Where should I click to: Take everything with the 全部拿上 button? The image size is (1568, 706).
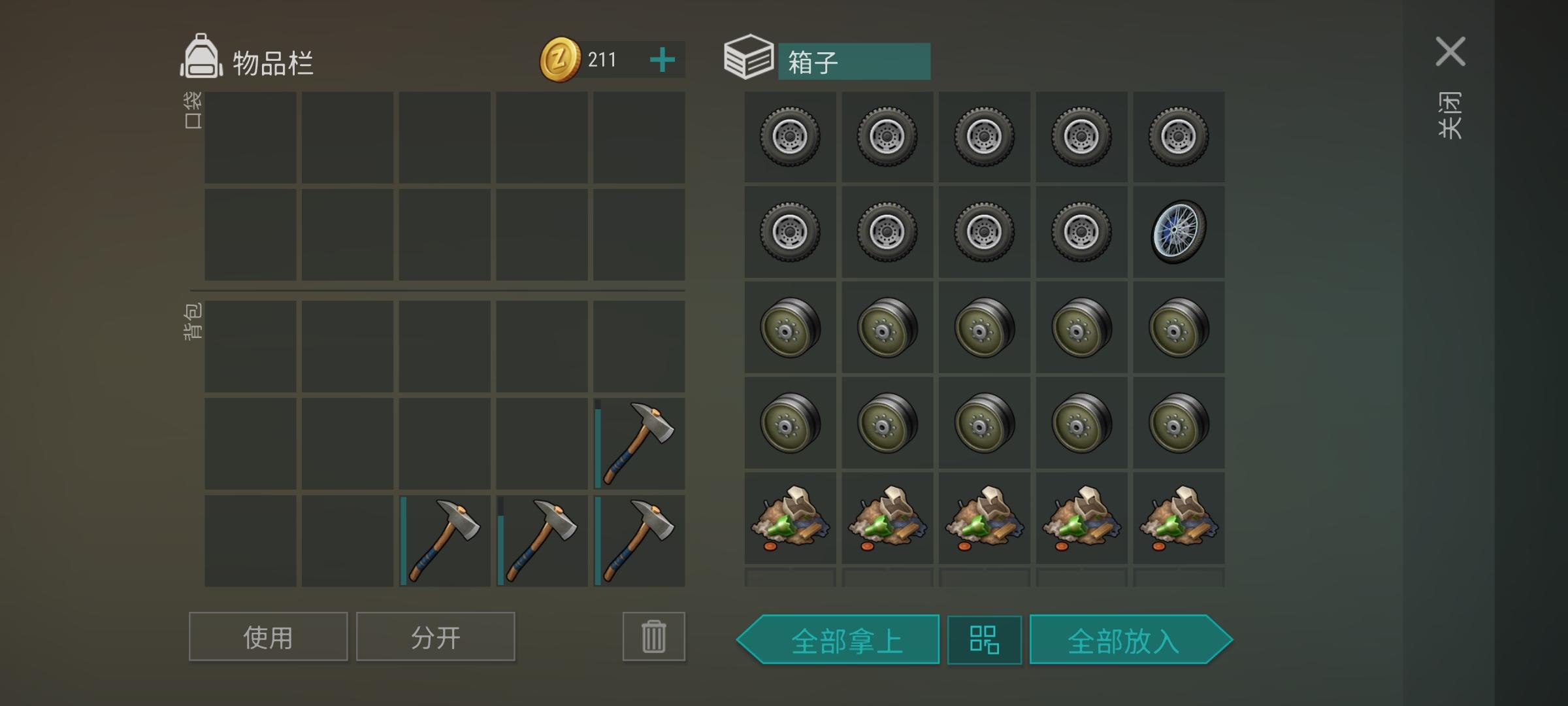pos(838,639)
